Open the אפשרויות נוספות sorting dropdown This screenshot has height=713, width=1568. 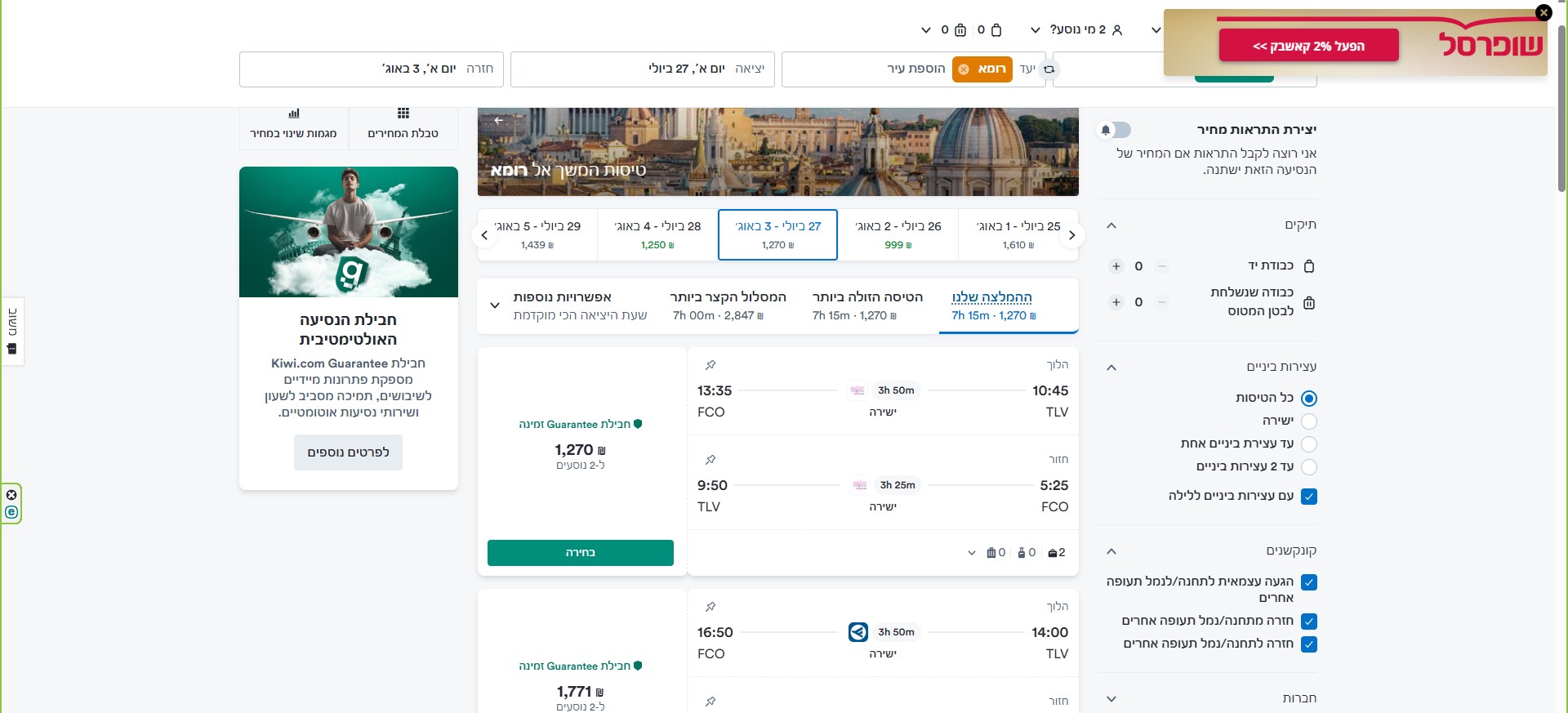coord(571,306)
